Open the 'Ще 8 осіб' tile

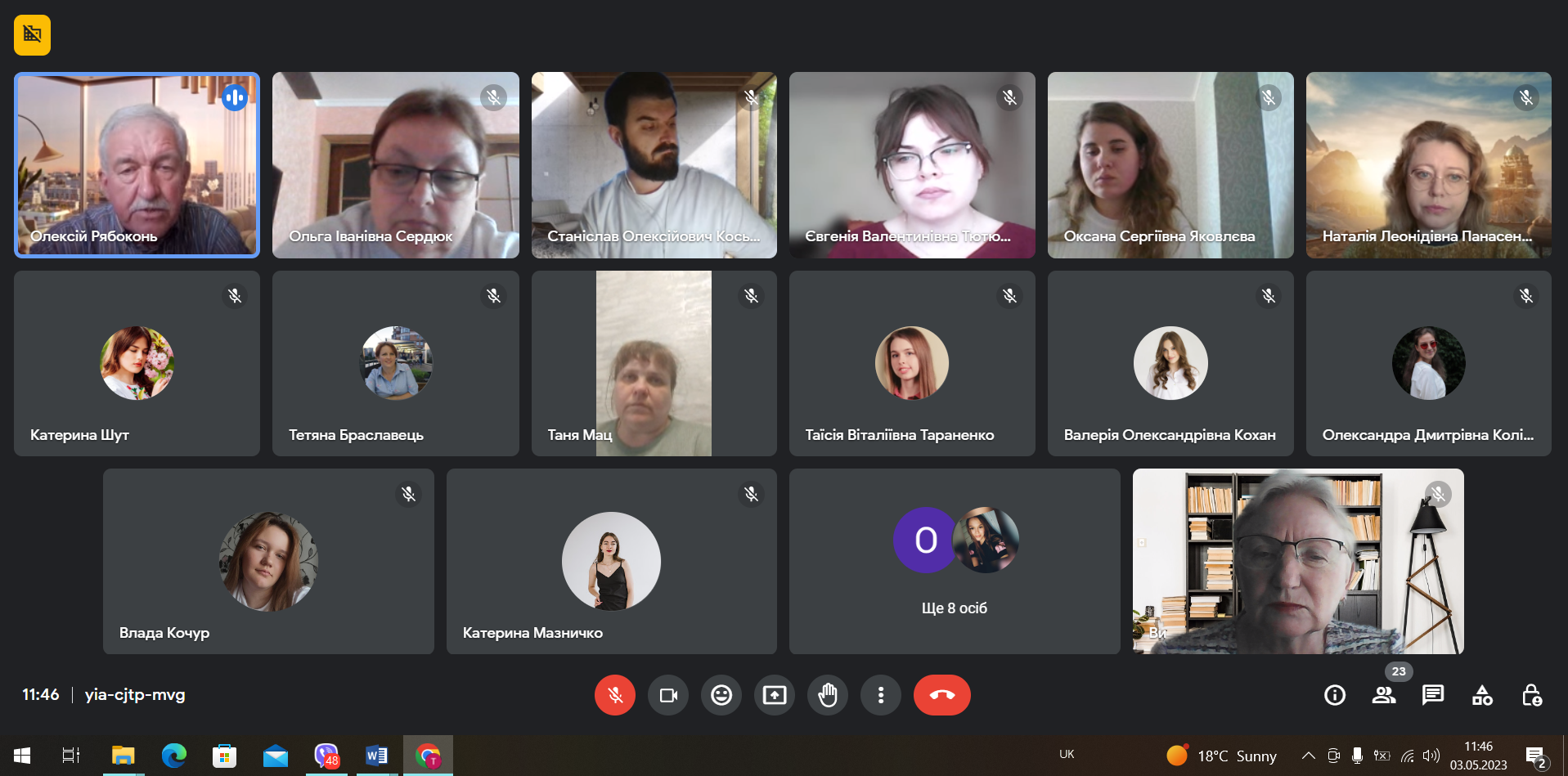coord(955,561)
